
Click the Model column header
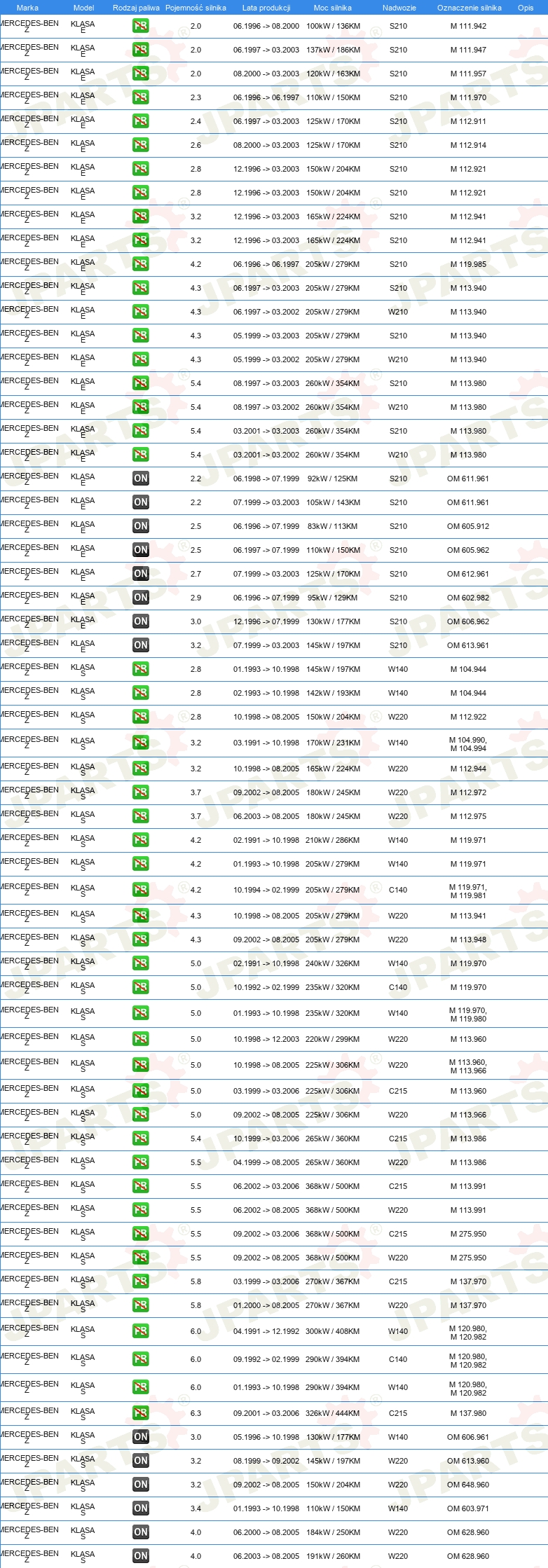coord(83,8)
